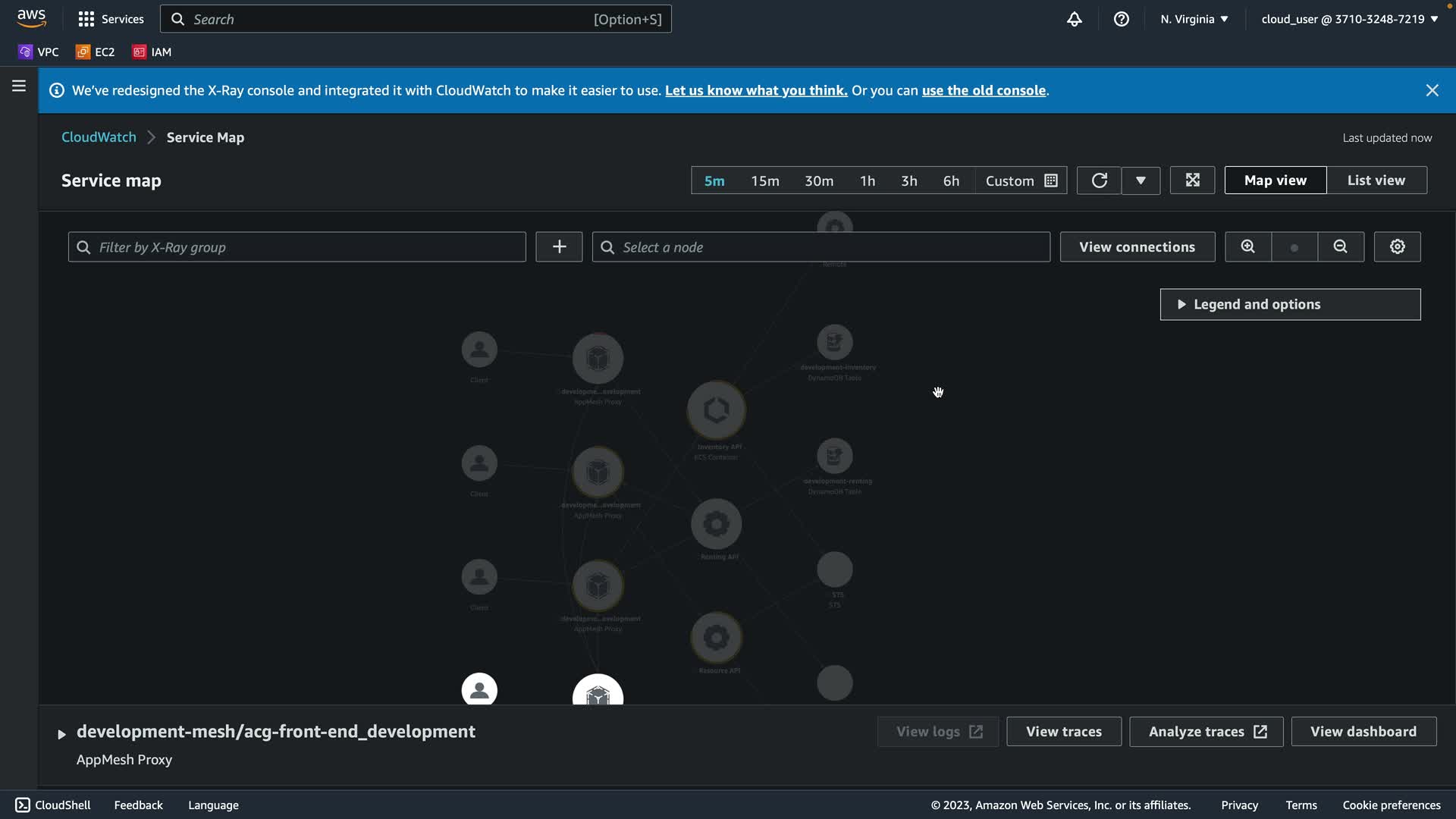
Task: Open the EC2 shortcut in the favorites bar
Action: coord(96,52)
